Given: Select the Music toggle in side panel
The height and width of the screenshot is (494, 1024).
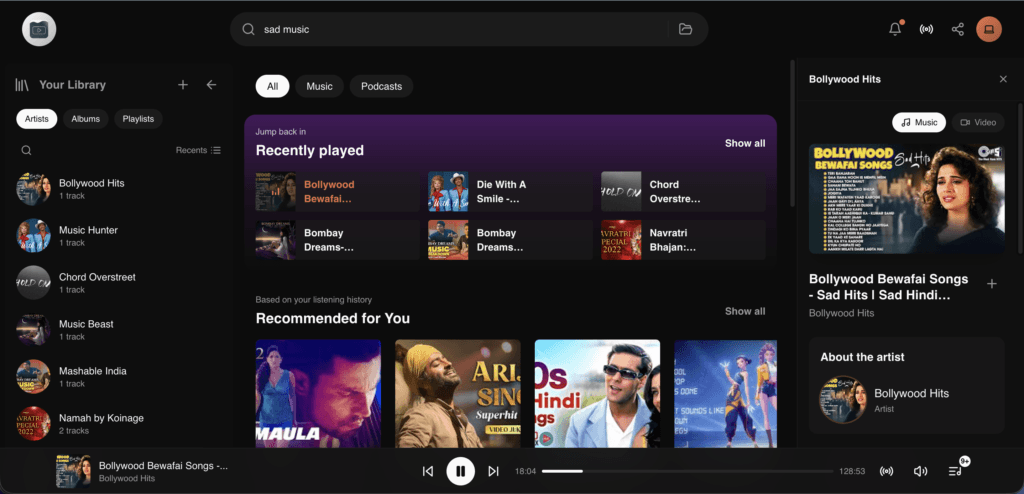Looking at the screenshot, I should point(919,122).
